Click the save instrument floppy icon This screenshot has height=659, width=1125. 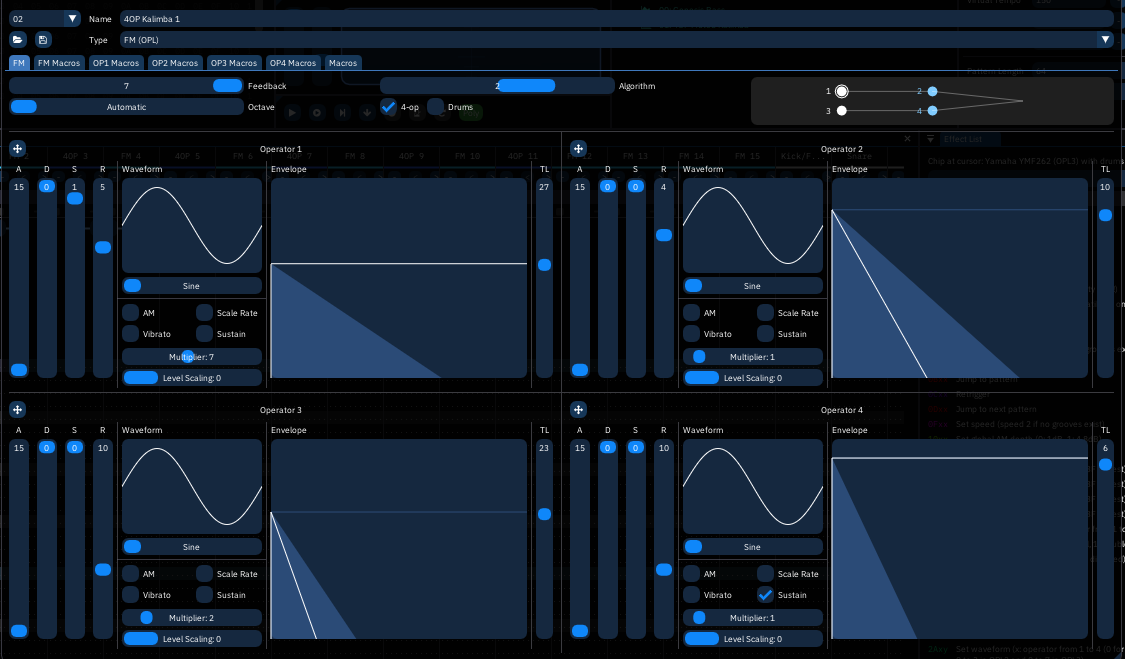(x=43, y=40)
